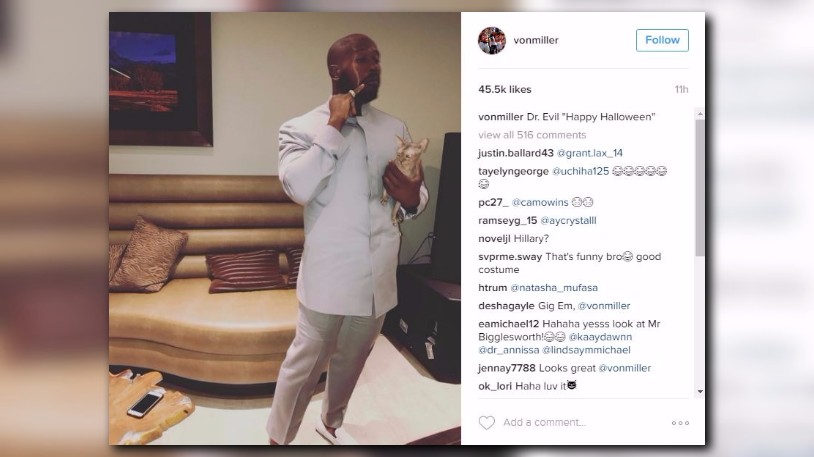This screenshot has width=814, height=457.
Task: Open the 45.5k likes count
Action: (505, 89)
